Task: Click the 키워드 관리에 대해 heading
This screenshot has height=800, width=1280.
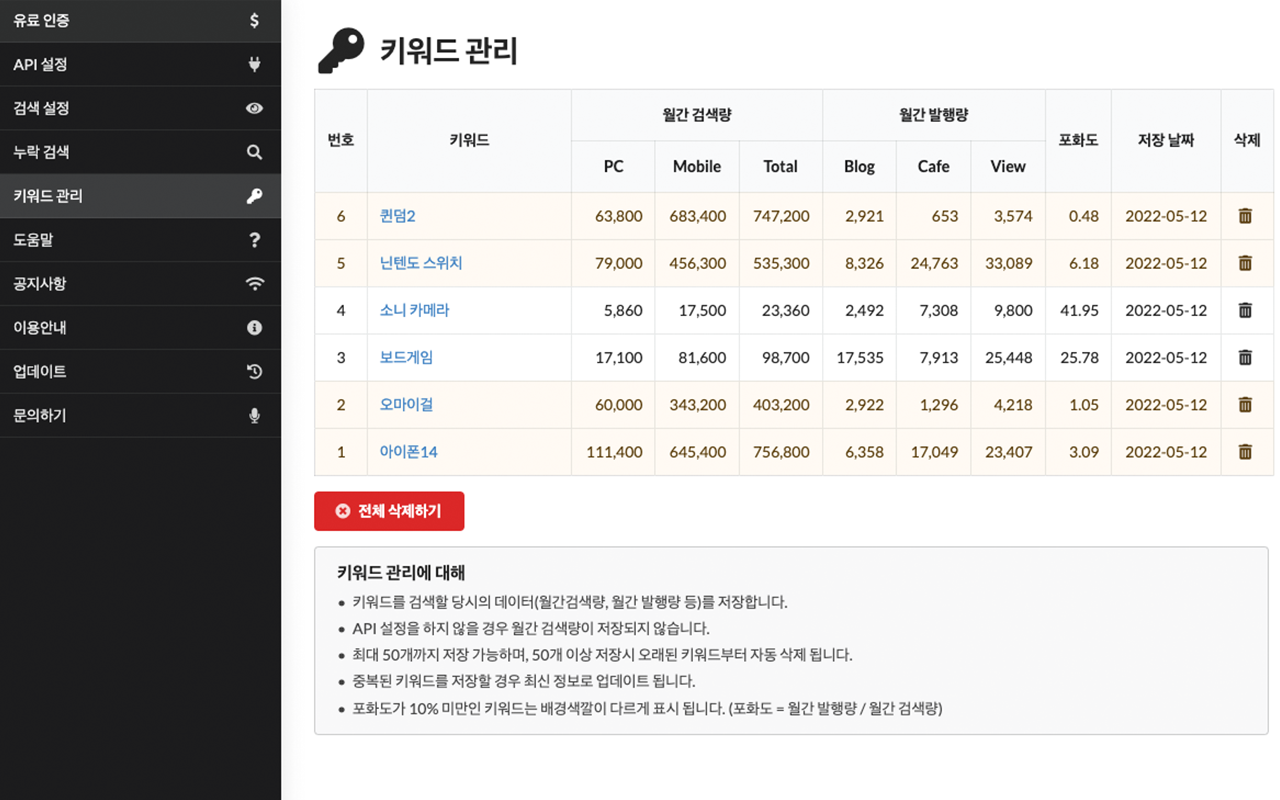Action: (x=401, y=573)
